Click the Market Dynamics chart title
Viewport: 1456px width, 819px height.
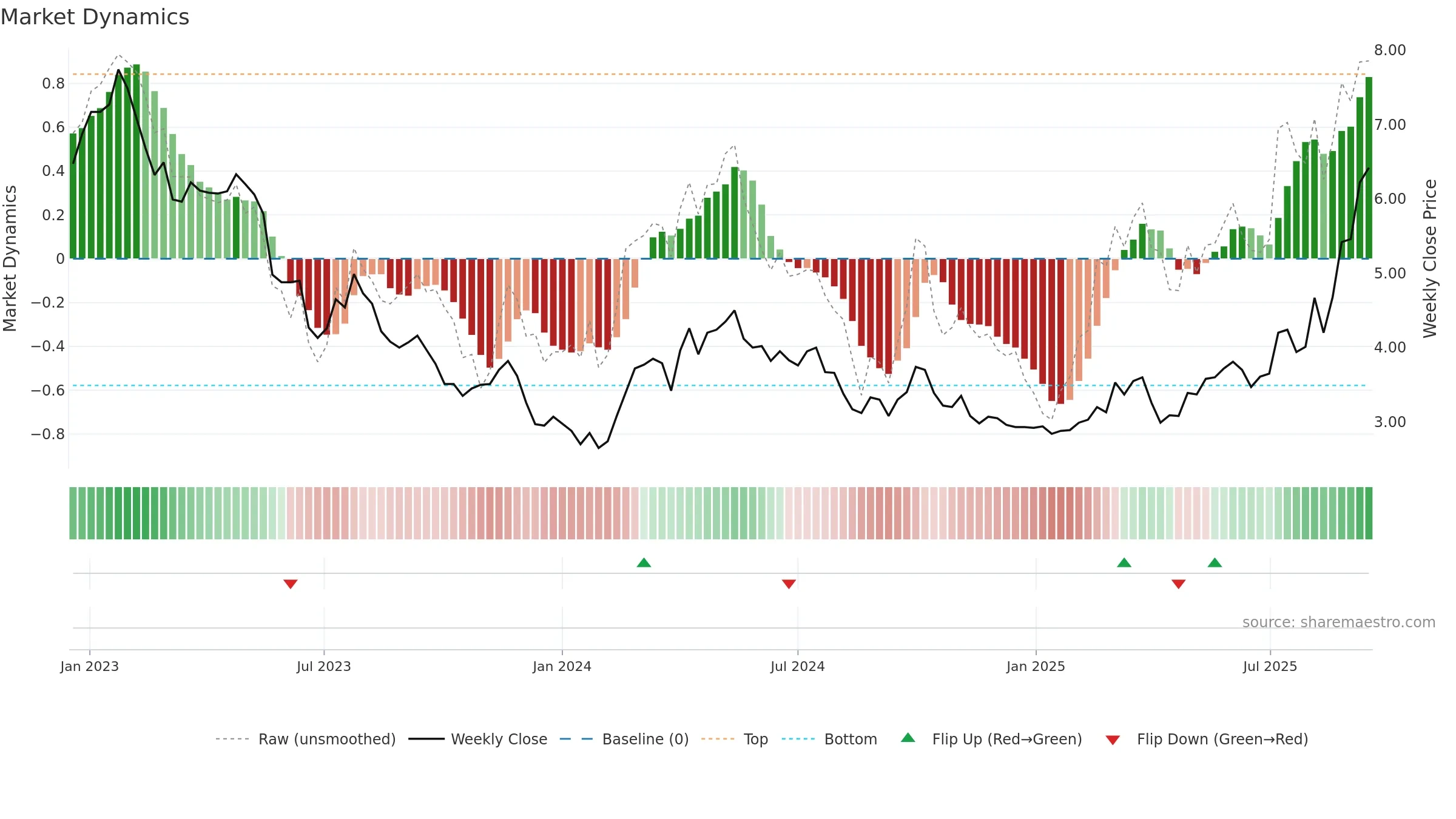(x=95, y=17)
